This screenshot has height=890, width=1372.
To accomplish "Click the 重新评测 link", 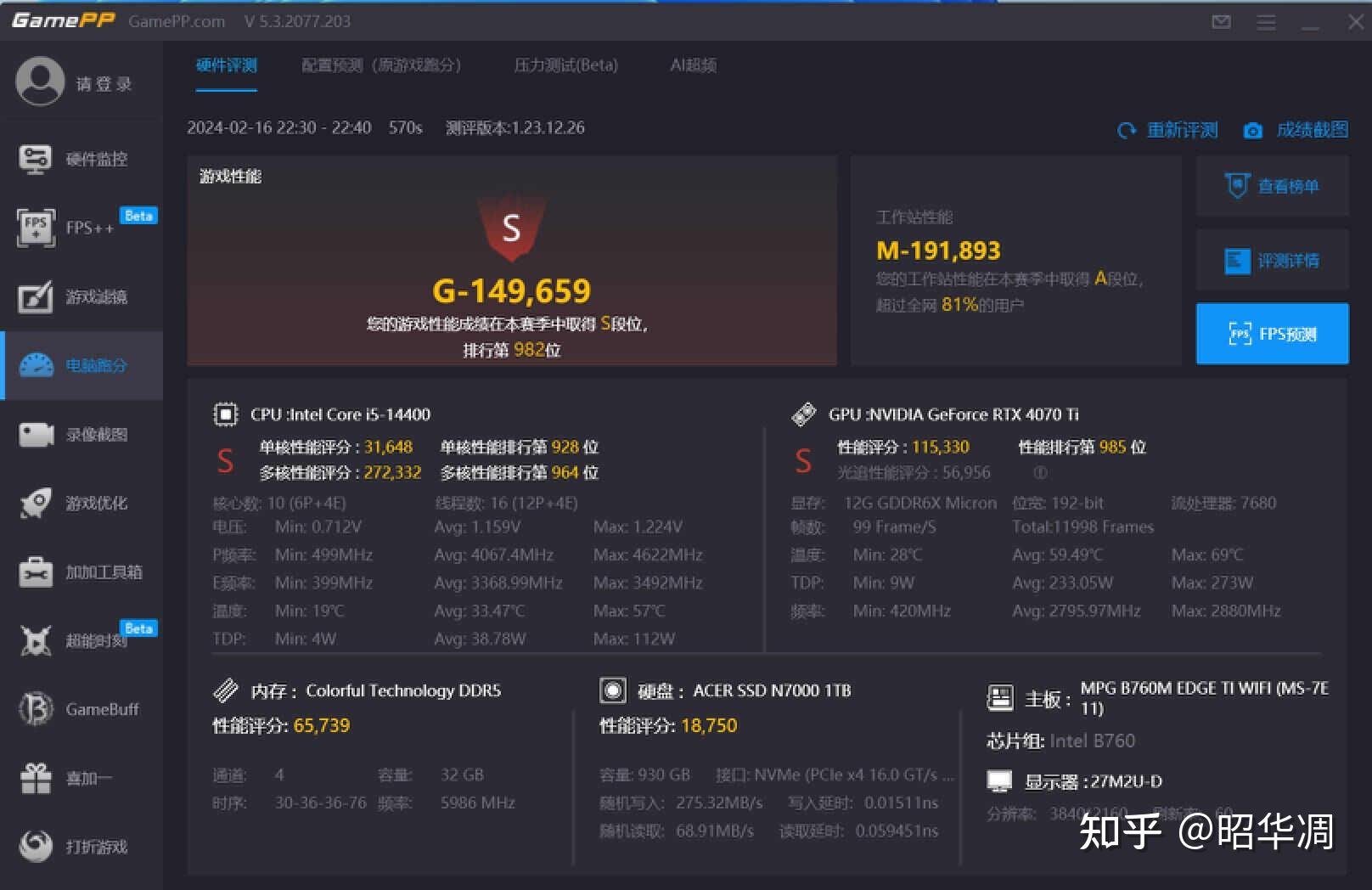I will [1183, 130].
